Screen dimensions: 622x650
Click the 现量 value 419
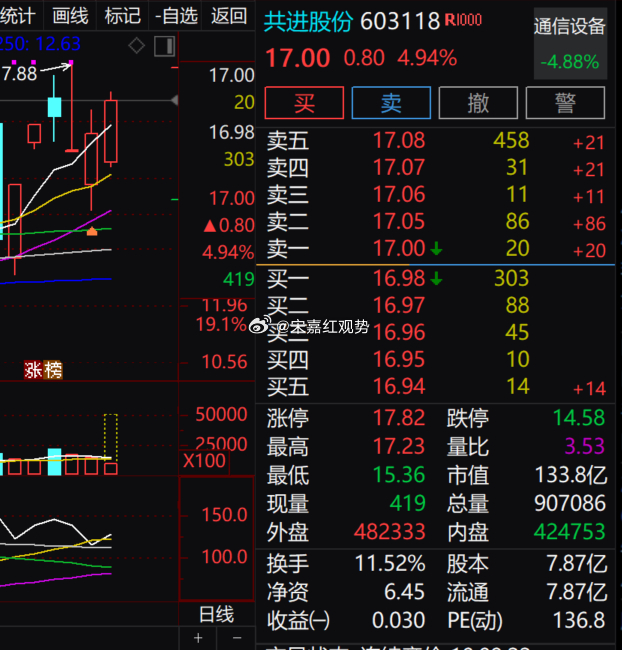[x=408, y=503]
